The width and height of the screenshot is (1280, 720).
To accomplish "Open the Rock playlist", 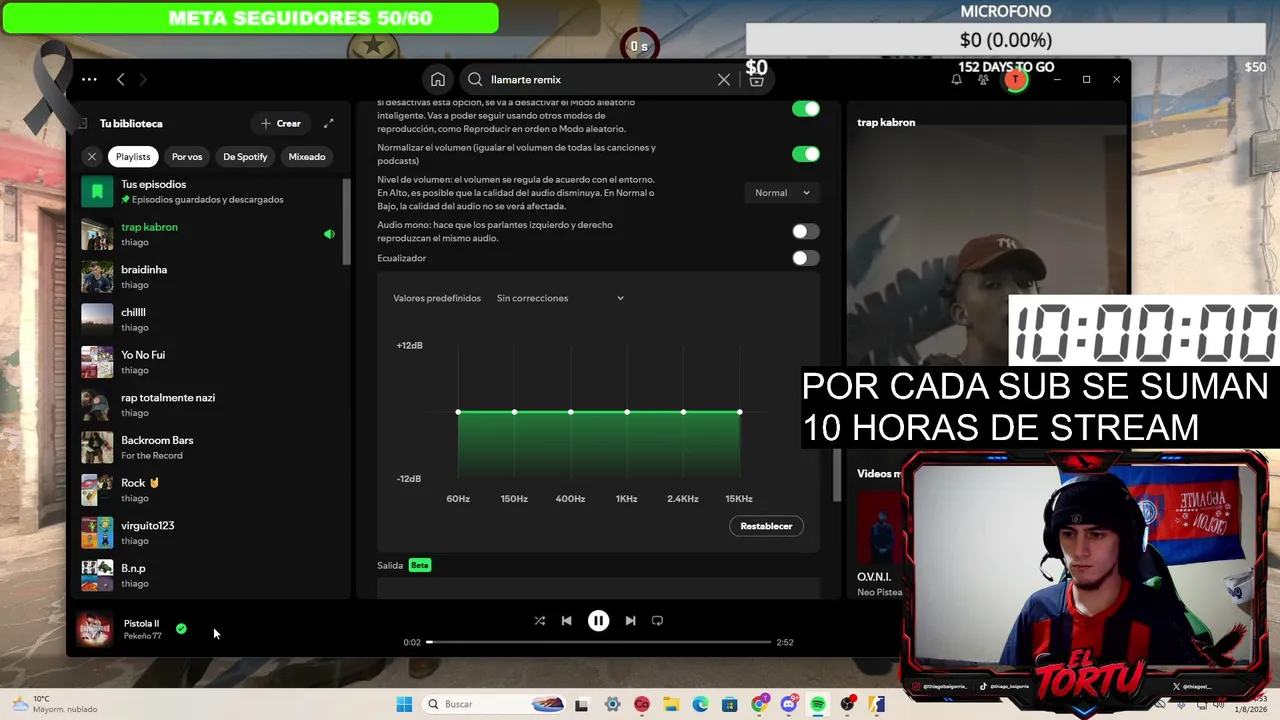I will (211, 490).
